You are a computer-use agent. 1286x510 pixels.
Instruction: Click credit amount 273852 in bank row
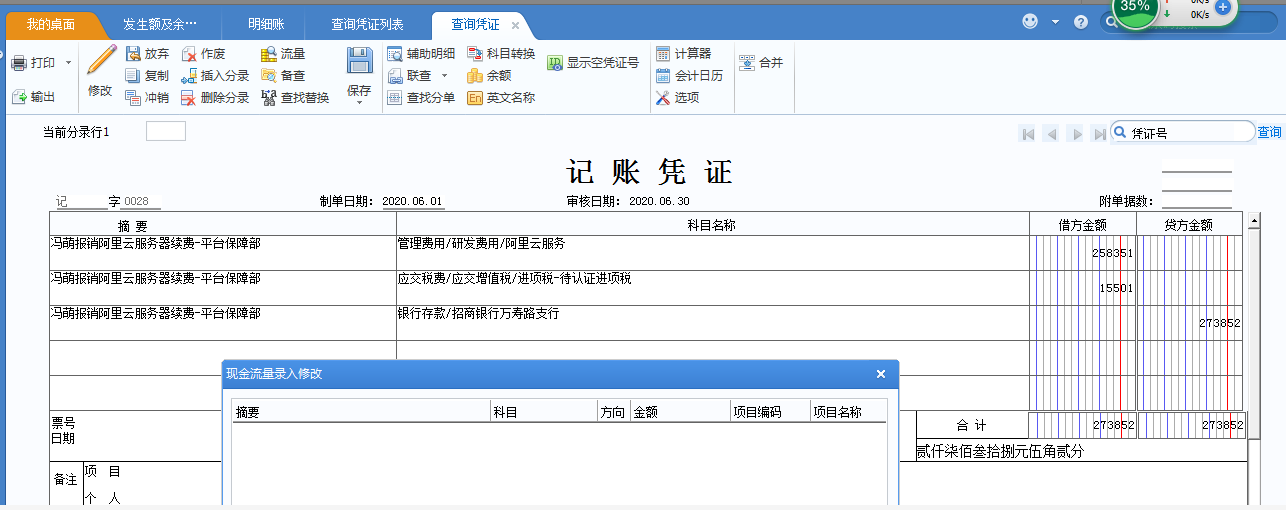(1190, 323)
